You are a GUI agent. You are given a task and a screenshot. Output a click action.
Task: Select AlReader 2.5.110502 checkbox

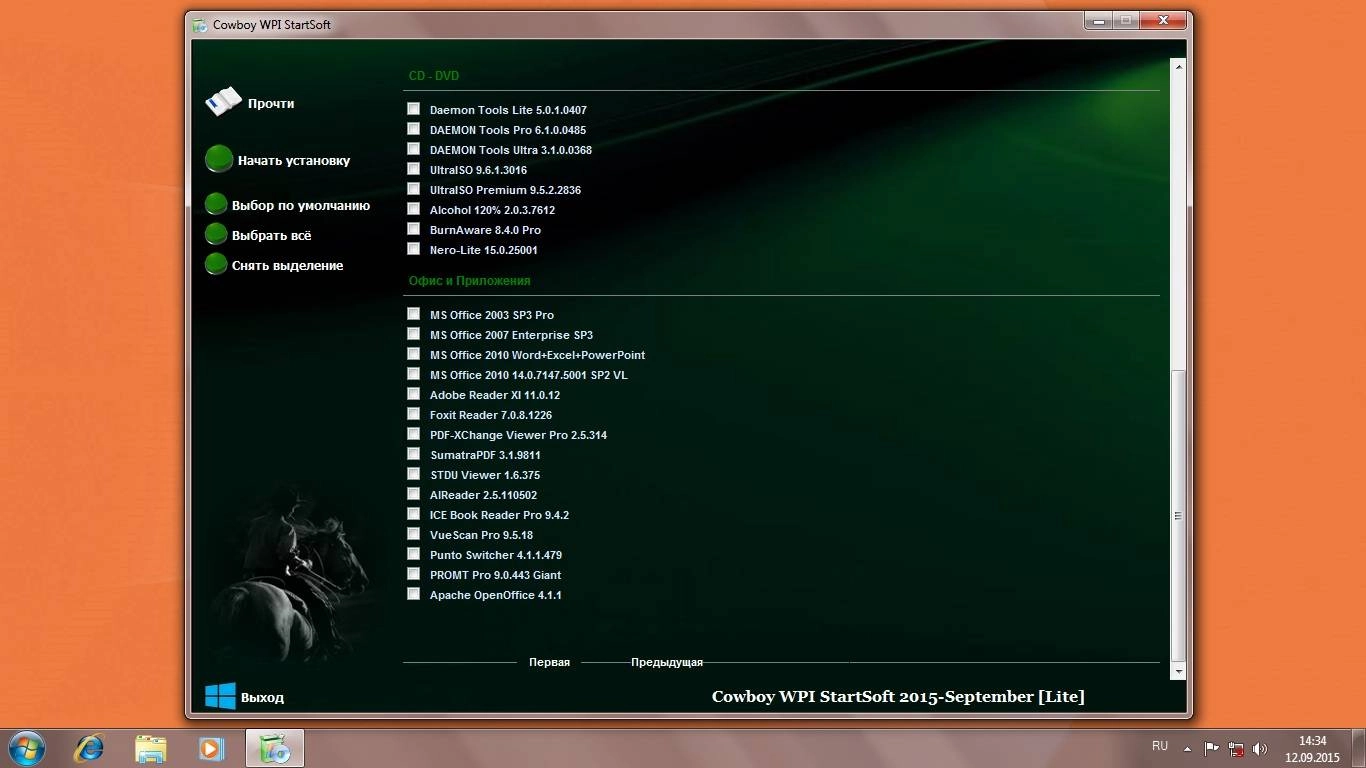tap(413, 494)
